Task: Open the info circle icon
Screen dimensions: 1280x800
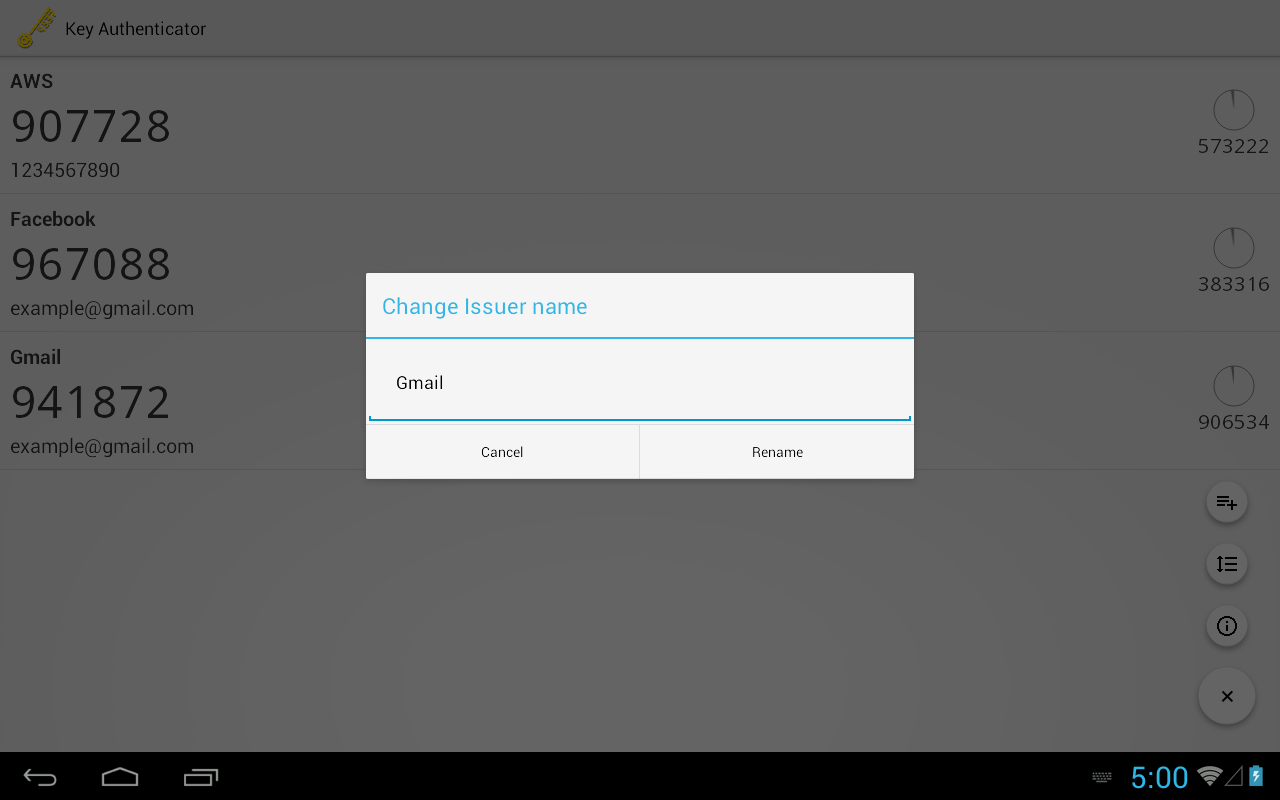Action: [1227, 626]
